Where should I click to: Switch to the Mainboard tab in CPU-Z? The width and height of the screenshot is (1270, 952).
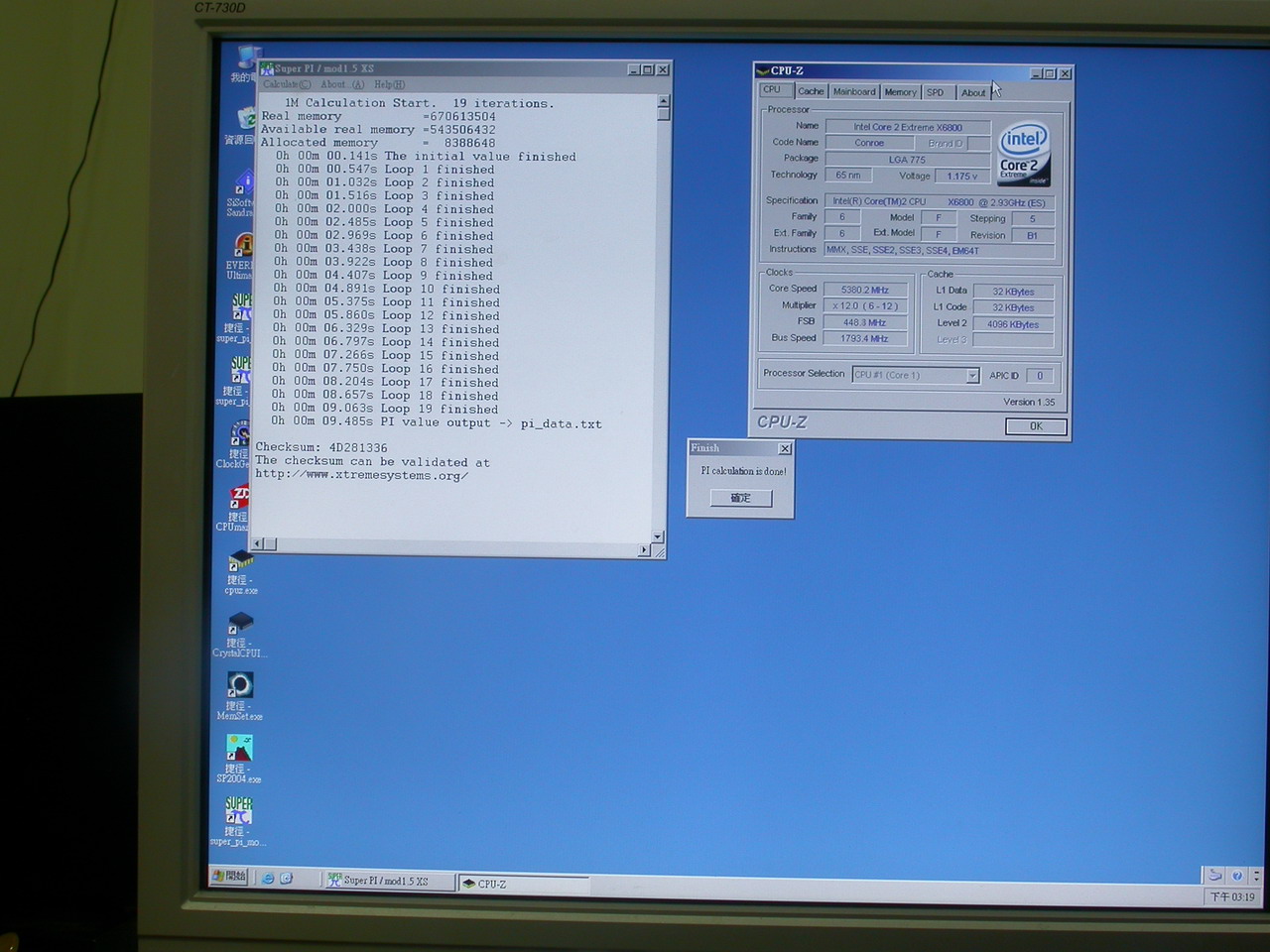point(854,91)
